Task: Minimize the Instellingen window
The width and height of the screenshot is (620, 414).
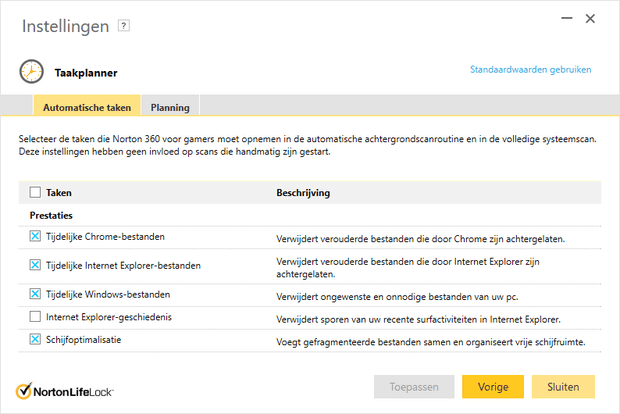Action: tap(567, 18)
